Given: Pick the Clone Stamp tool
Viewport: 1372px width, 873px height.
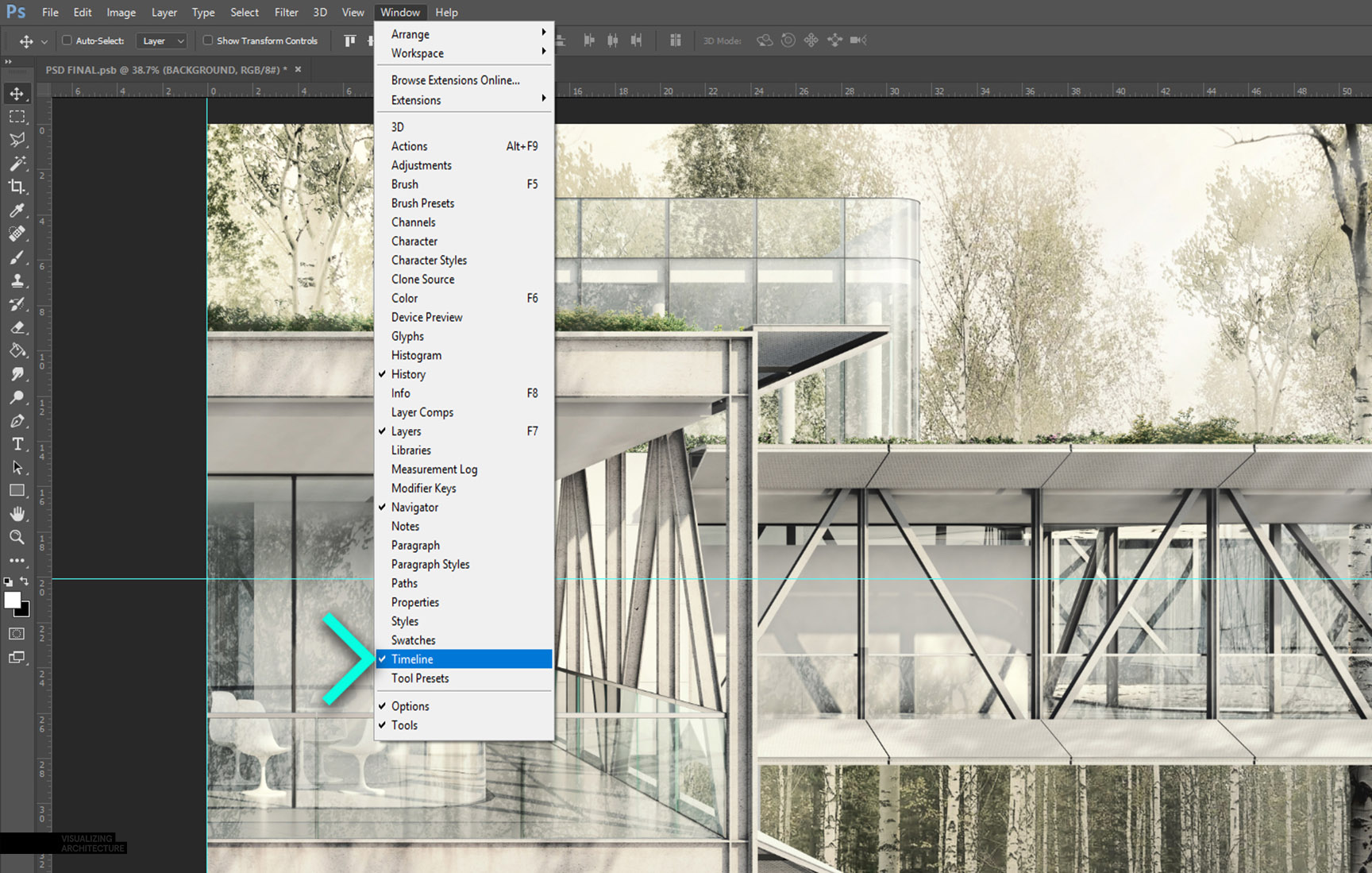Looking at the screenshot, I should point(17,281).
